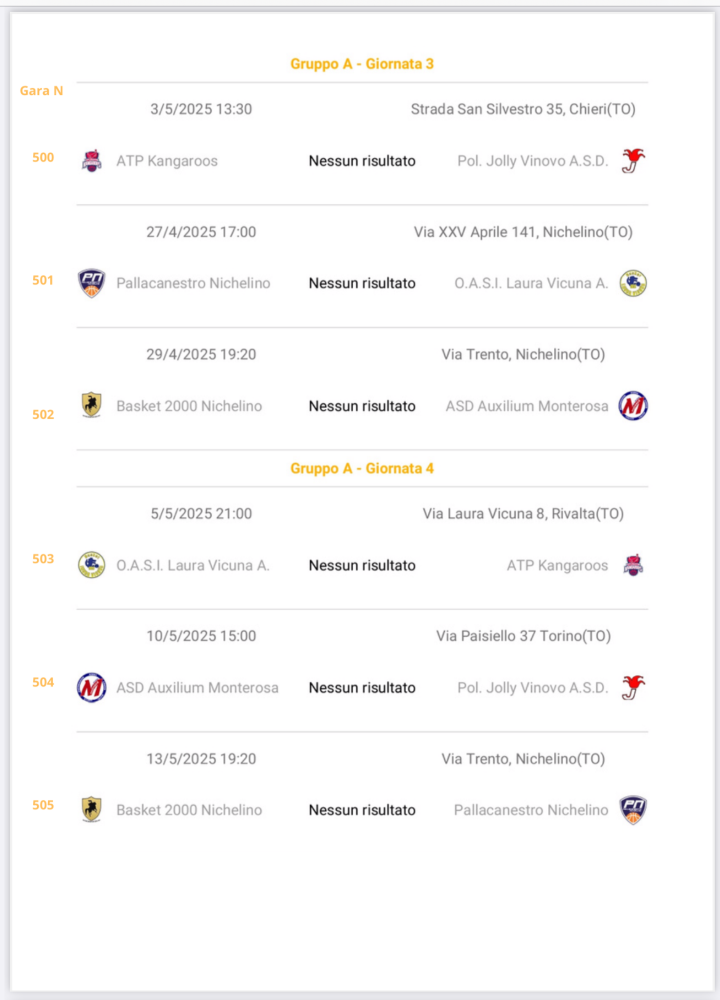Click Auxilium Monterosa M logo, game 502
The height and width of the screenshot is (1000, 720).
pyautogui.click(x=633, y=406)
